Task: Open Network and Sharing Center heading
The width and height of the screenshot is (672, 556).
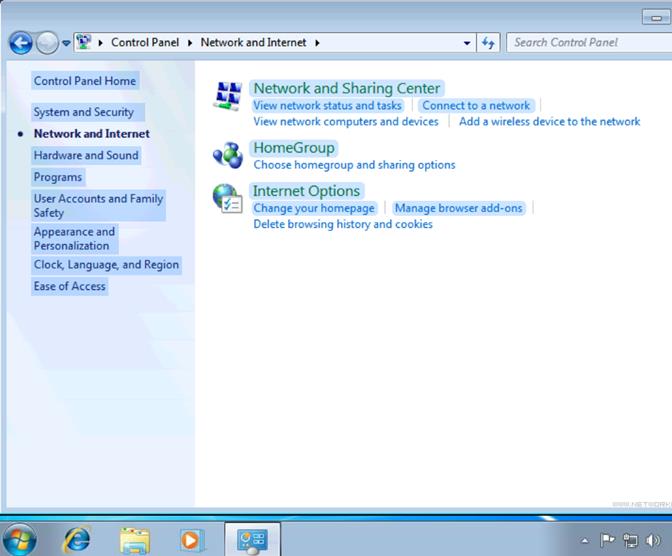Action: 347,88
